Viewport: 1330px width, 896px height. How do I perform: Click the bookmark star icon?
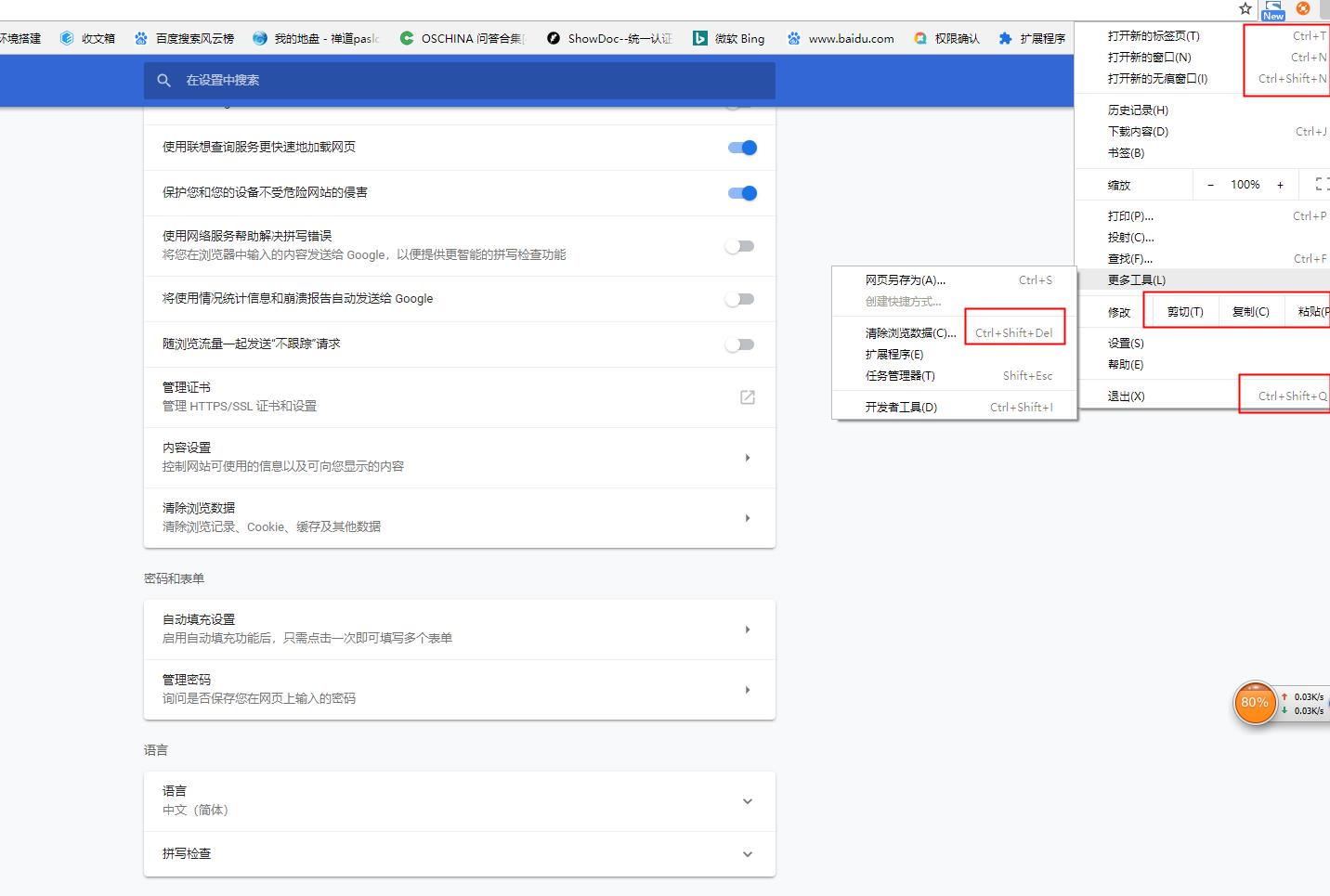pyautogui.click(x=1245, y=8)
